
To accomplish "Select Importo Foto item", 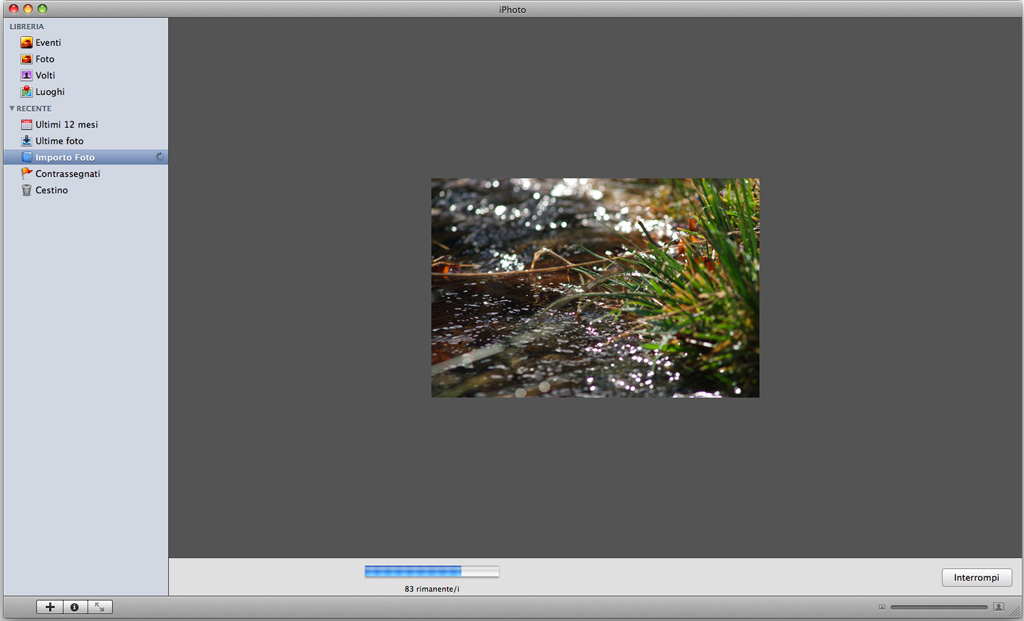I will 86,157.
